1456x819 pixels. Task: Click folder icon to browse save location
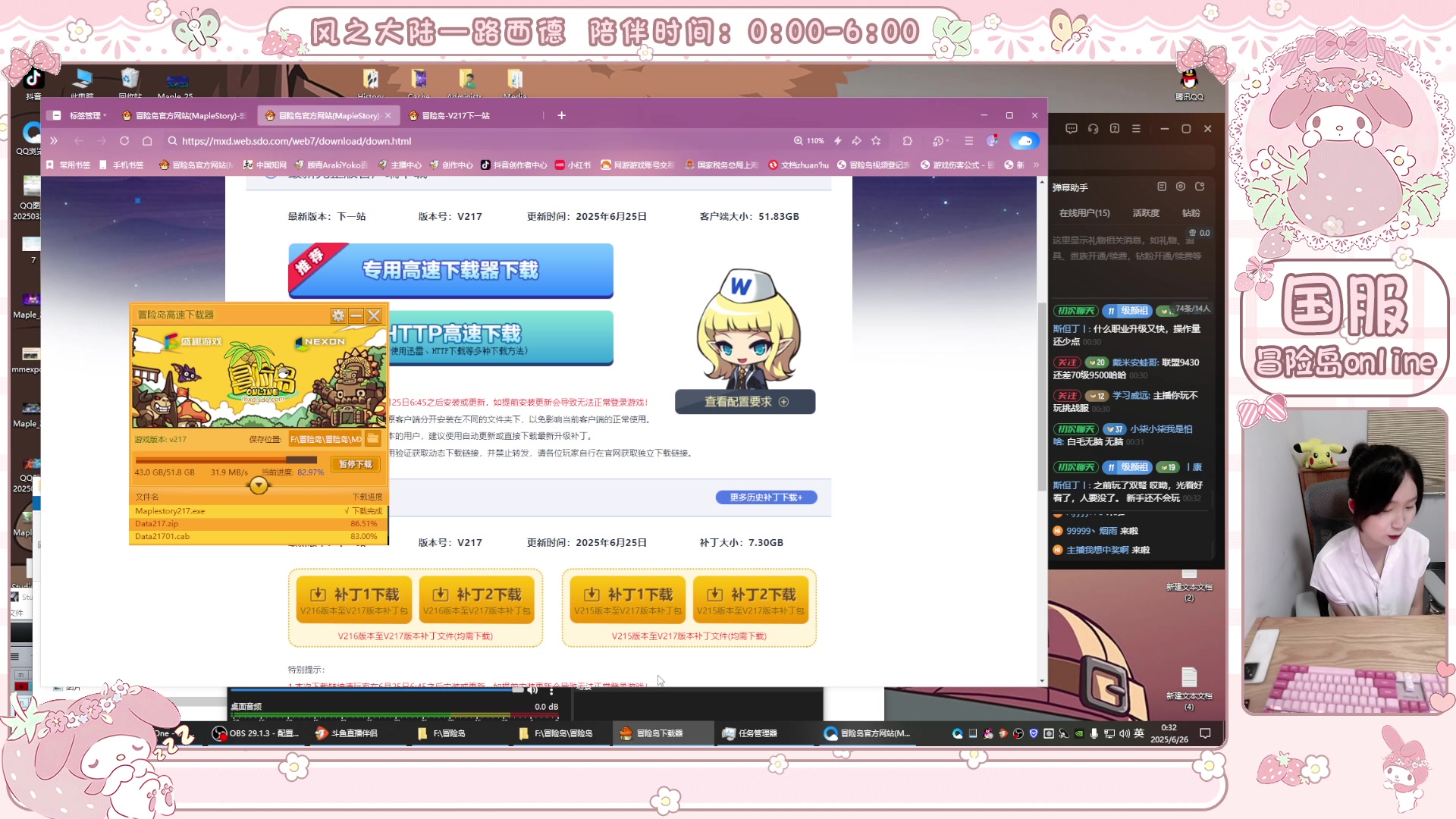coord(372,438)
